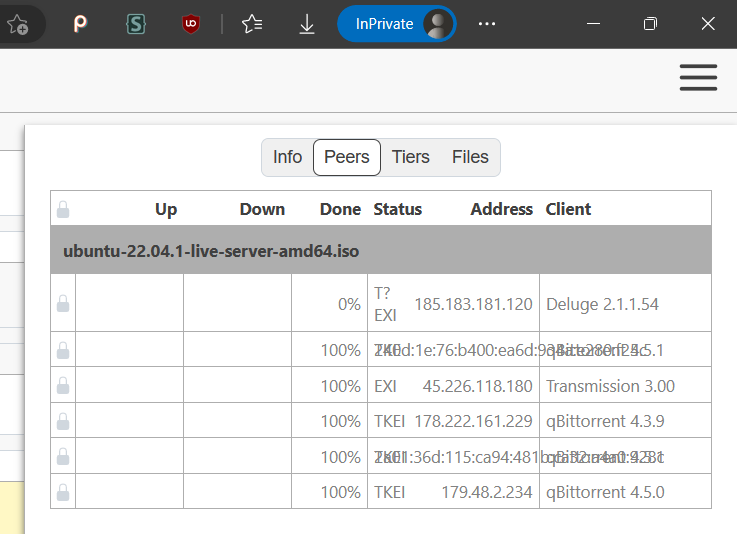Click lock icon in the row above Transmission 3.00
The image size is (737, 534).
click(x=63, y=350)
